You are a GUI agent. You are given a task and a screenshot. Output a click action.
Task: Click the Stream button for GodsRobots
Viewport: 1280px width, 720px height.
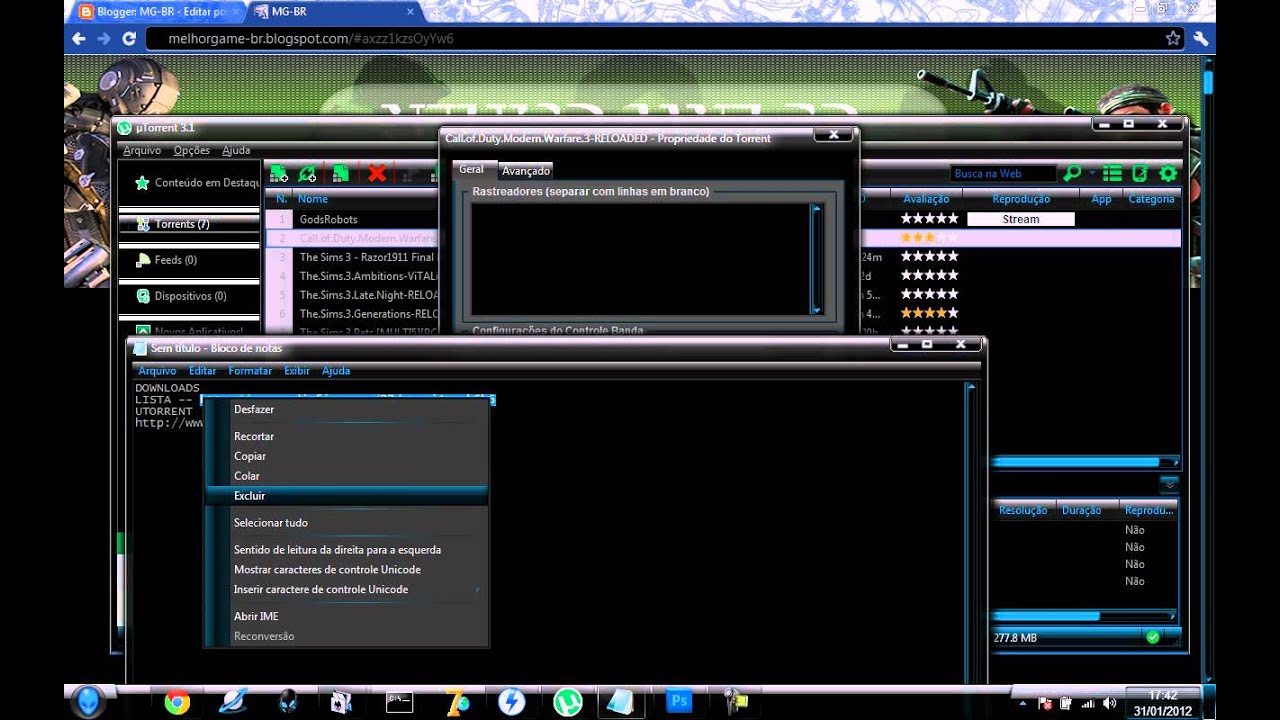(x=1021, y=219)
